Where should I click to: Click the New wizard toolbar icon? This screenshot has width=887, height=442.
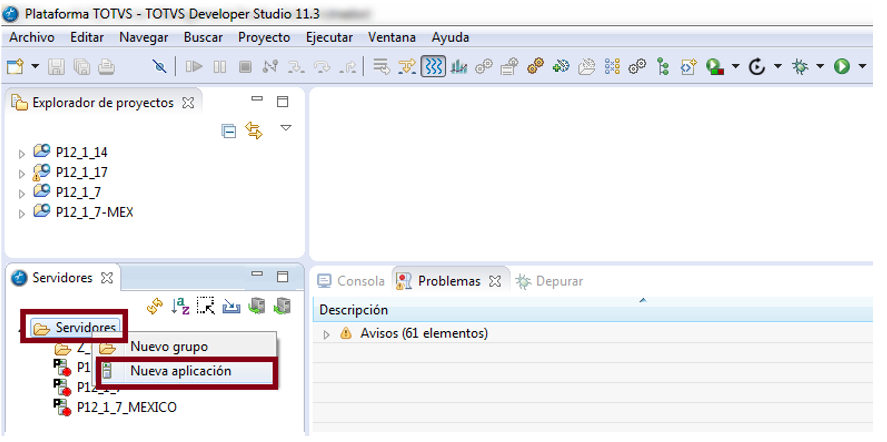click(x=15, y=67)
